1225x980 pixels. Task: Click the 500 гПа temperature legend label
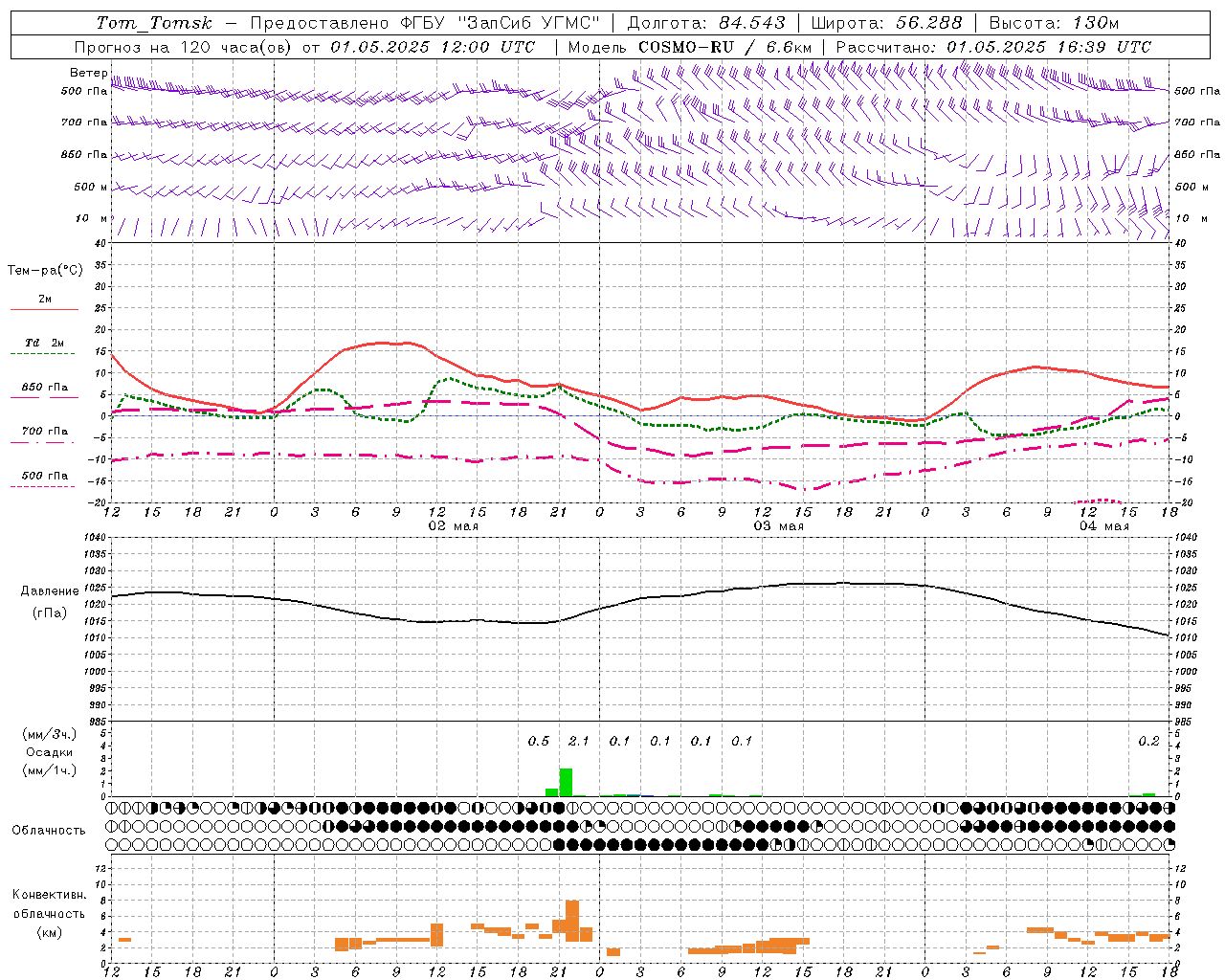(x=45, y=475)
